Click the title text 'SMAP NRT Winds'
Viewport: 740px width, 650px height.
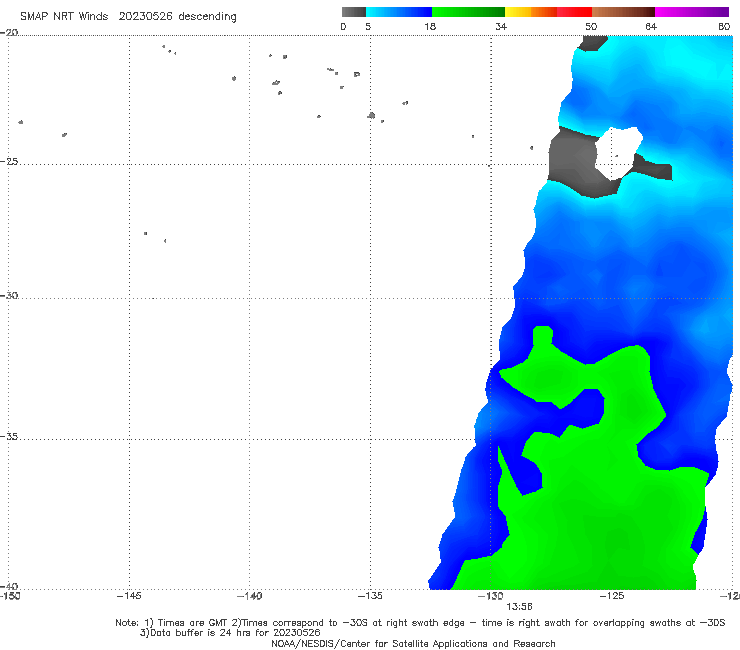pos(64,17)
